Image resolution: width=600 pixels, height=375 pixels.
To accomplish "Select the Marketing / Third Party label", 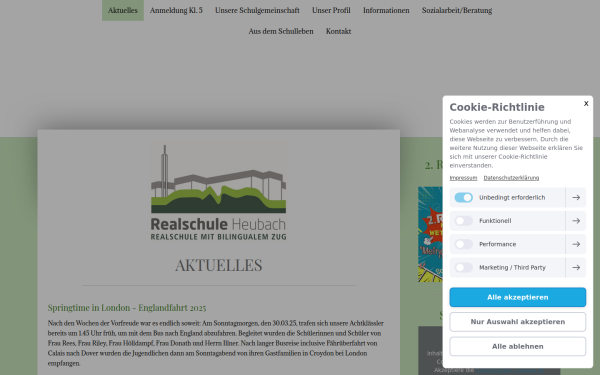I will click(x=512, y=267).
